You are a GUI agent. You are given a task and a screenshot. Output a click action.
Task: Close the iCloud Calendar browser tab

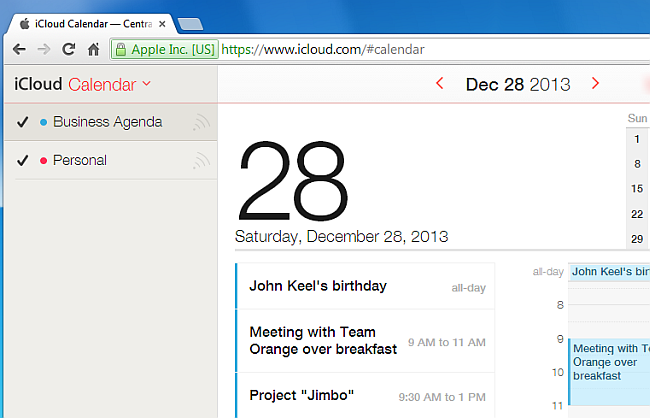162,24
